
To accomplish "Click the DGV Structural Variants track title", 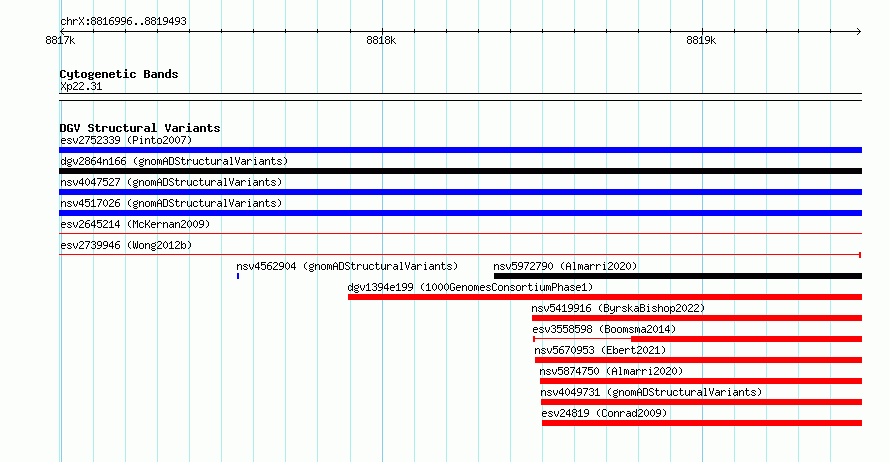I will point(140,128).
